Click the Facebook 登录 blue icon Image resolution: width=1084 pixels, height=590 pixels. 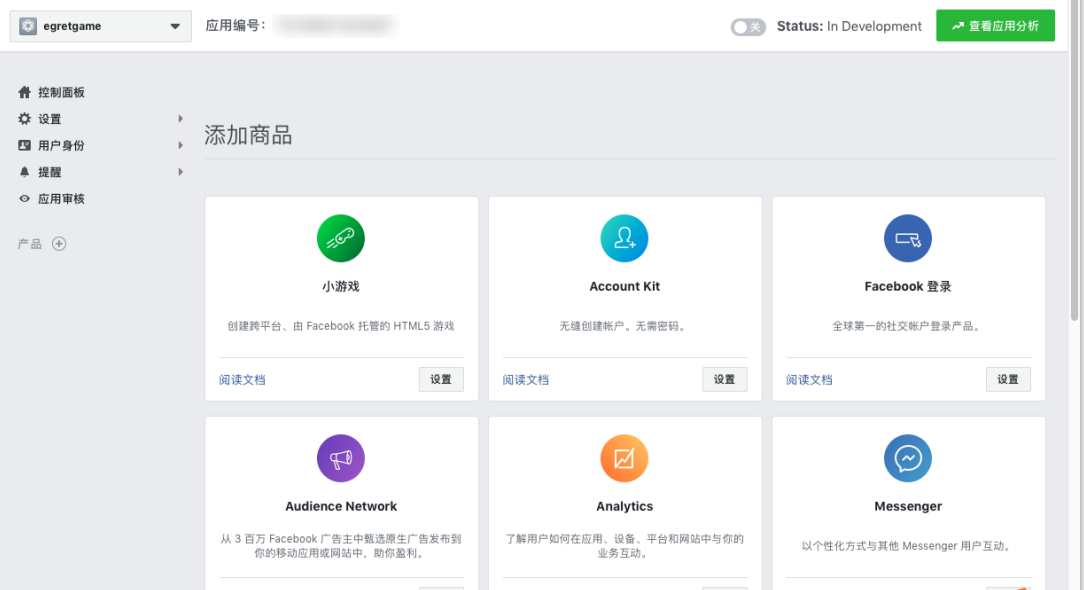pyautogui.click(x=907, y=238)
